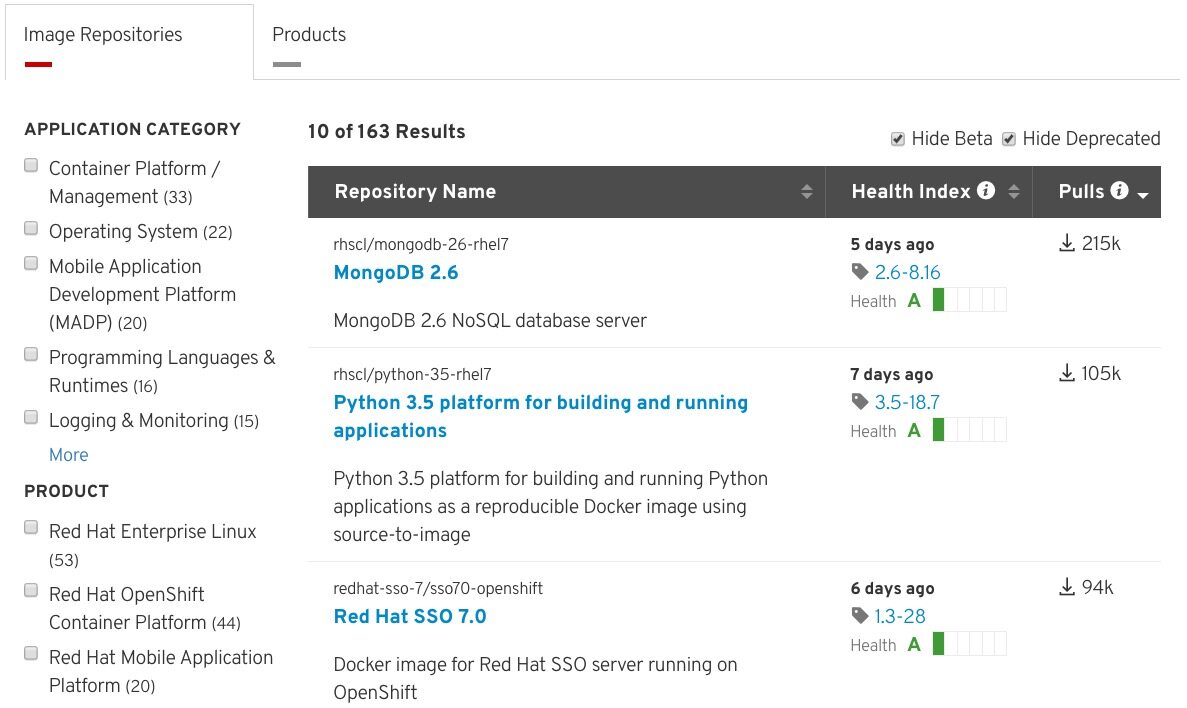Sort by Health Index using the sort arrows
The image size is (1187, 708).
[1014, 192]
